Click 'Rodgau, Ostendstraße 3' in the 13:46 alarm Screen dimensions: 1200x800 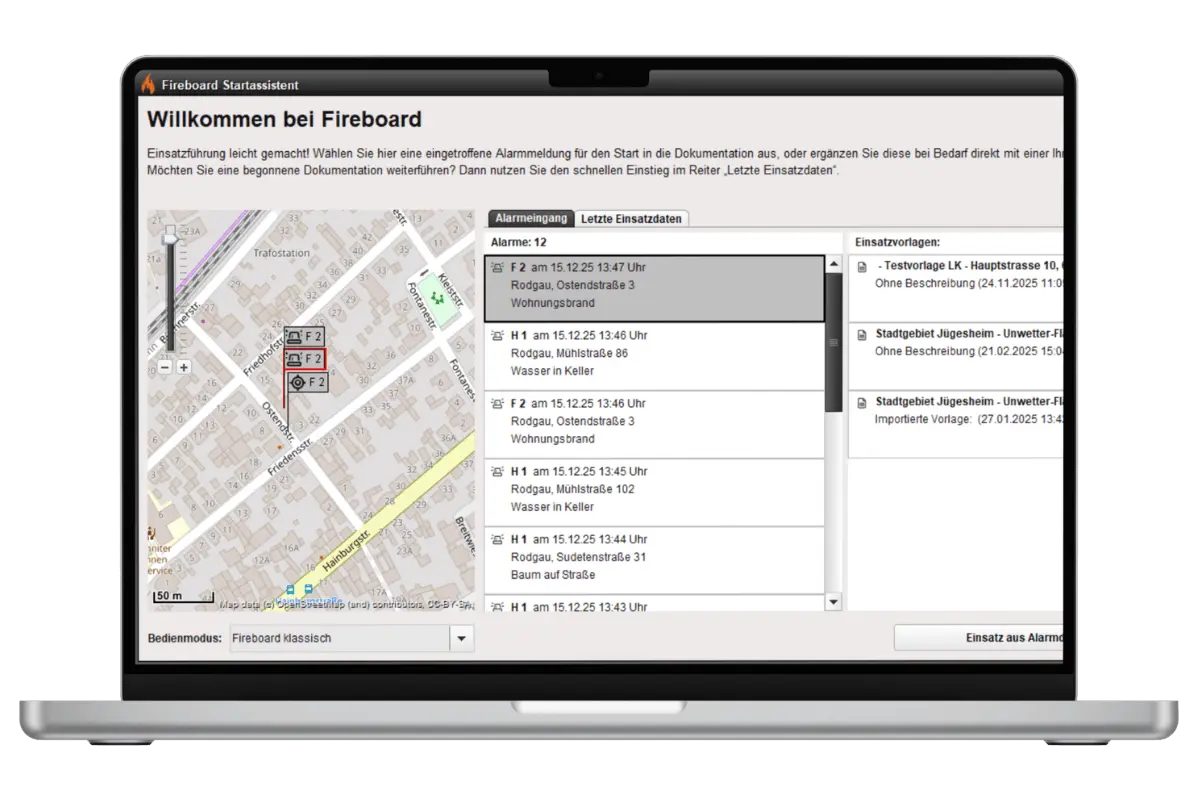pyautogui.click(x=572, y=421)
